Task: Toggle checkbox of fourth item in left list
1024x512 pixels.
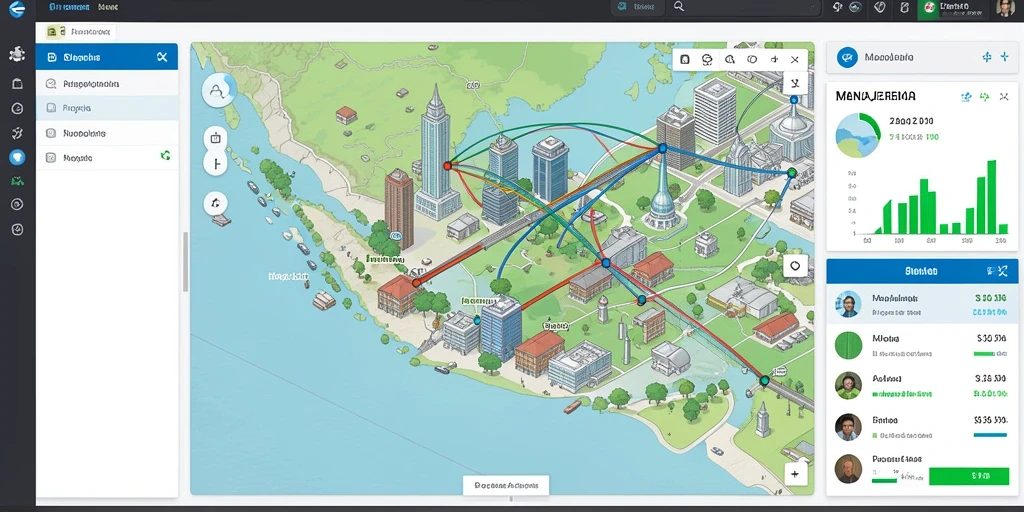Action: click(50, 157)
